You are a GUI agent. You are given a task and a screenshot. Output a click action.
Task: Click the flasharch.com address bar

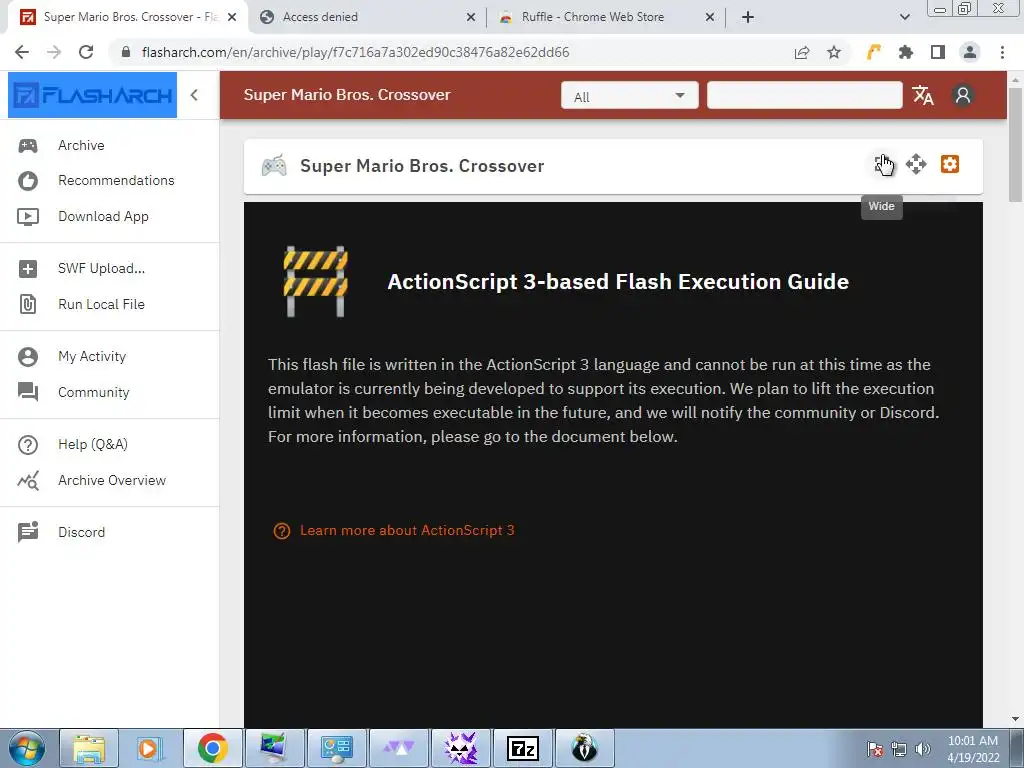[355, 52]
